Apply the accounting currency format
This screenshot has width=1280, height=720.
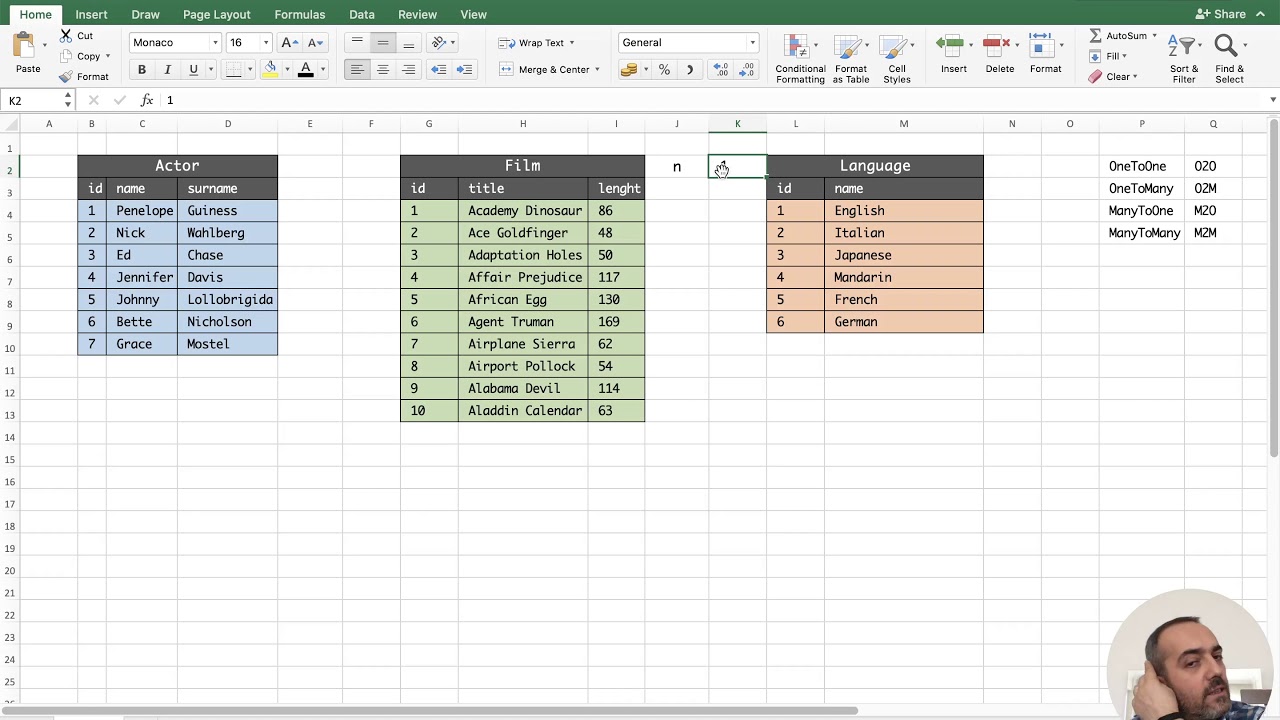click(x=628, y=70)
